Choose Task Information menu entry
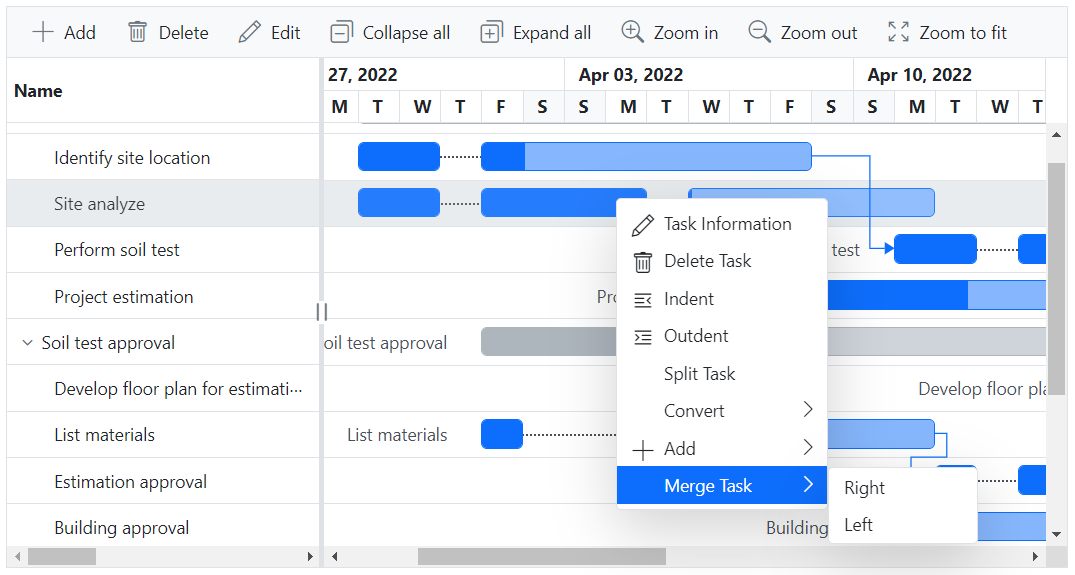1075x575 pixels. coord(722,224)
